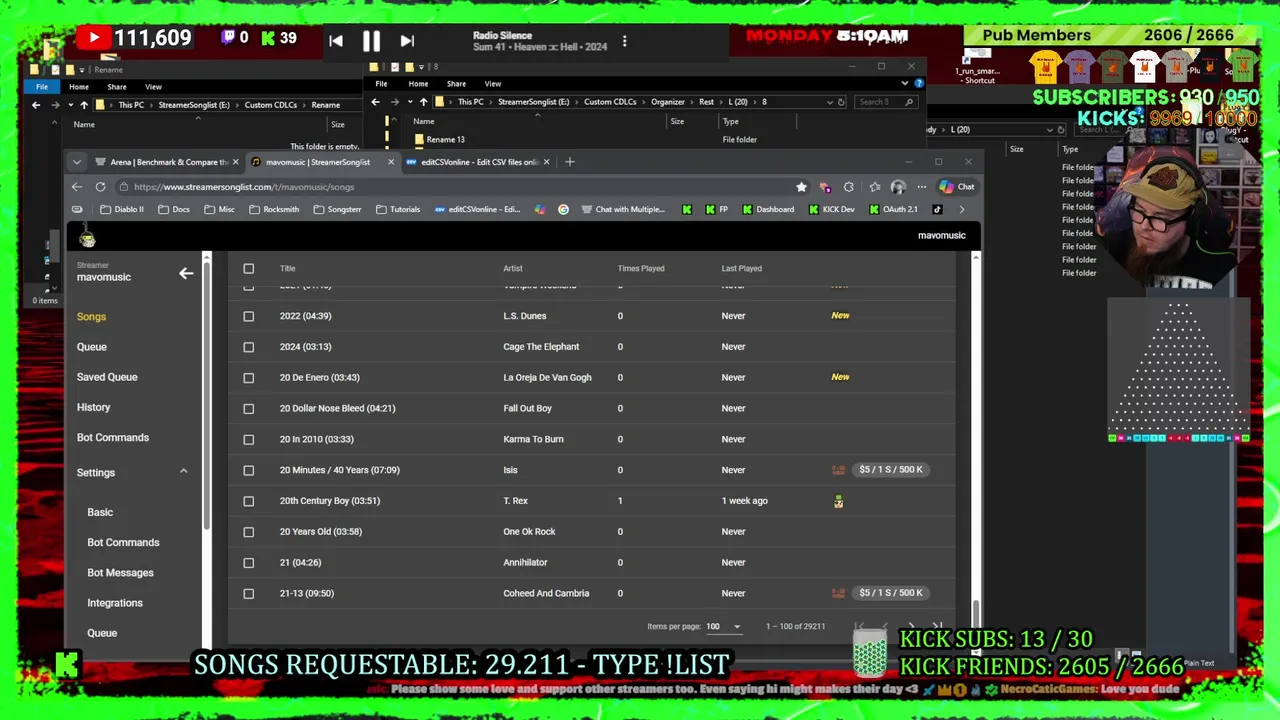
Task: Click Search 8 box in explorer window
Action: [885, 102]
